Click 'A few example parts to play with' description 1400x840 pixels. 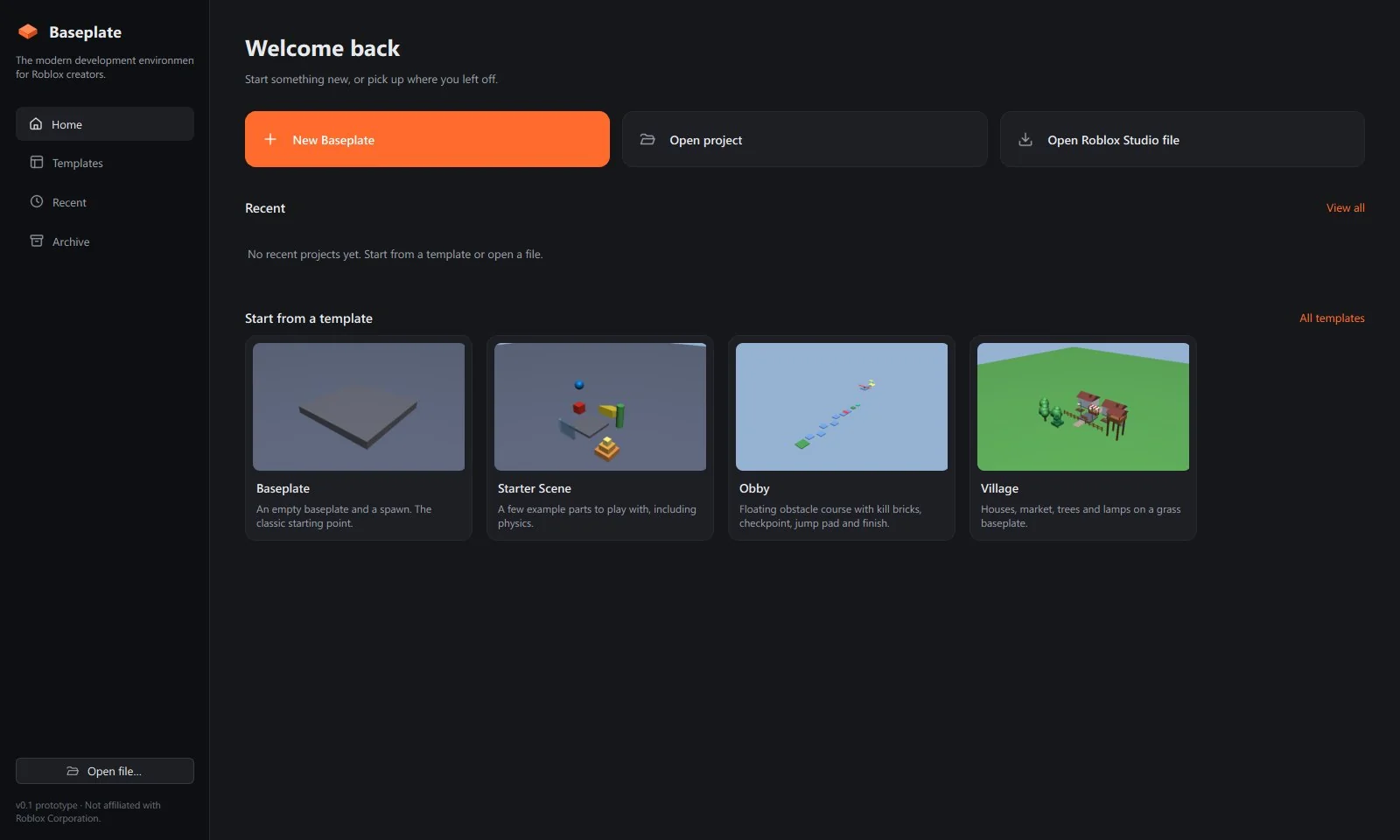point(597,516)
